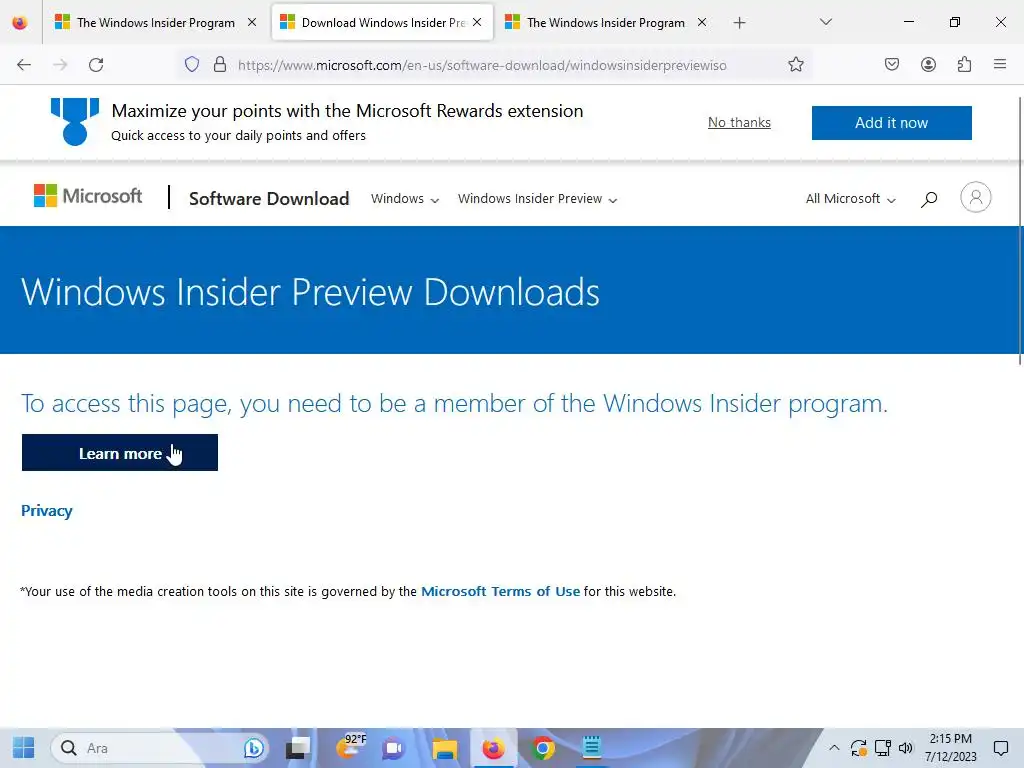Image resolution: width=1024 pixels, height=768 pixels.
Task: Open the Software Download link
Action: tap(269, 199)
